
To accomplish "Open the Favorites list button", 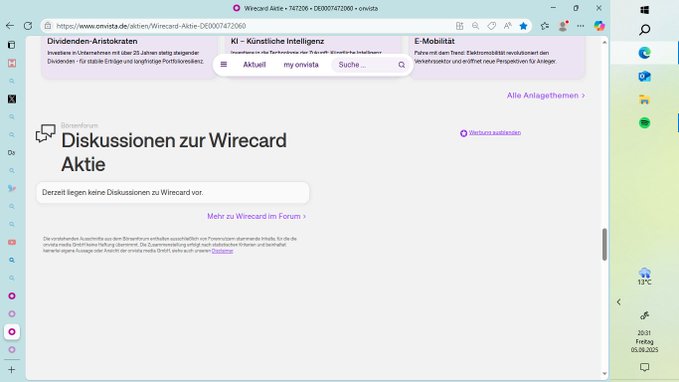I will (545, 26).
